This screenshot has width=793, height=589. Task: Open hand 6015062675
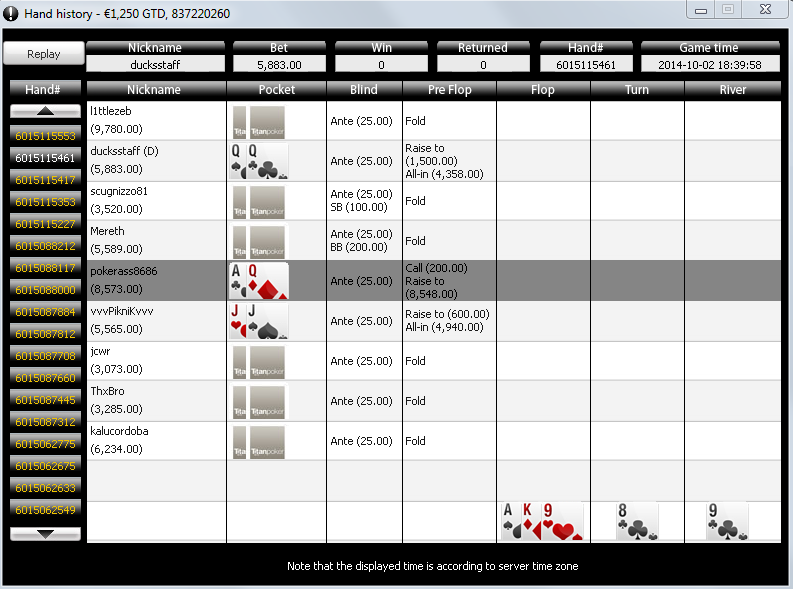click(x=45, y=466)
